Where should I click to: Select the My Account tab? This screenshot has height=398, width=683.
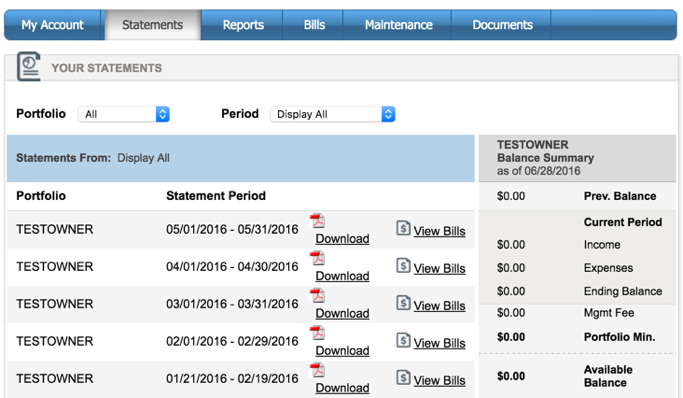[x=52, y=25]
